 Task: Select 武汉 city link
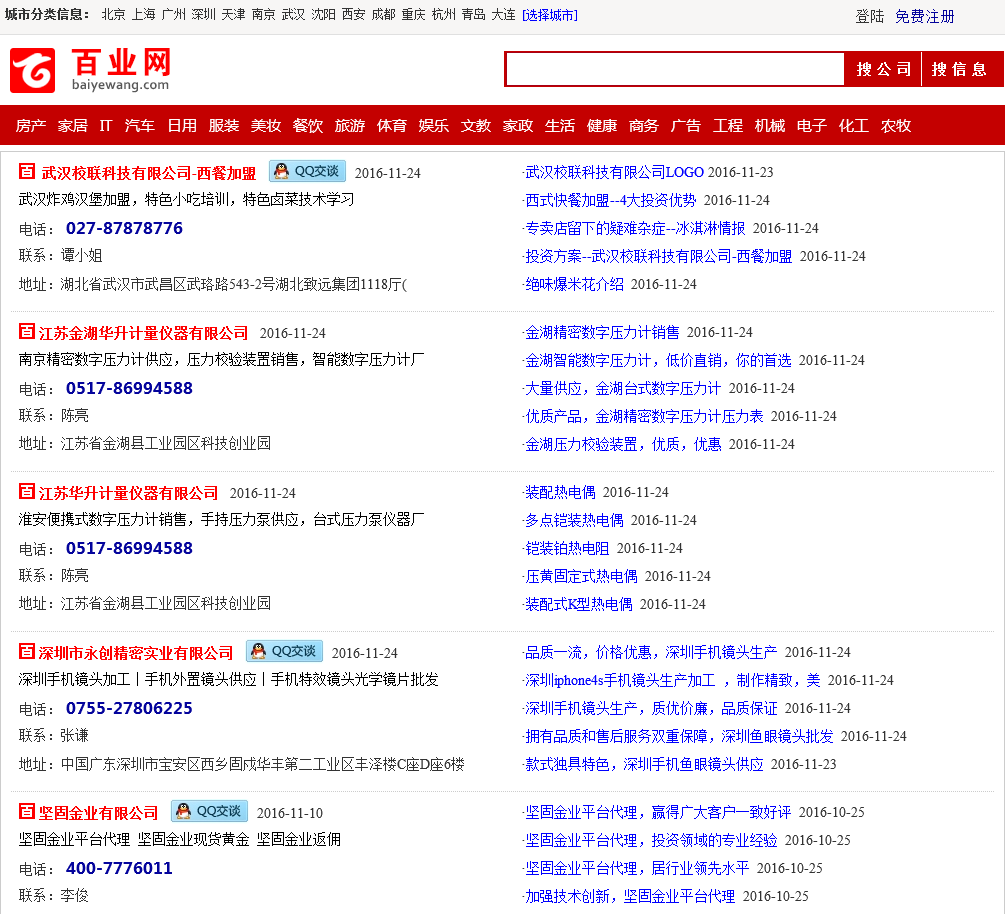point(294,15)
